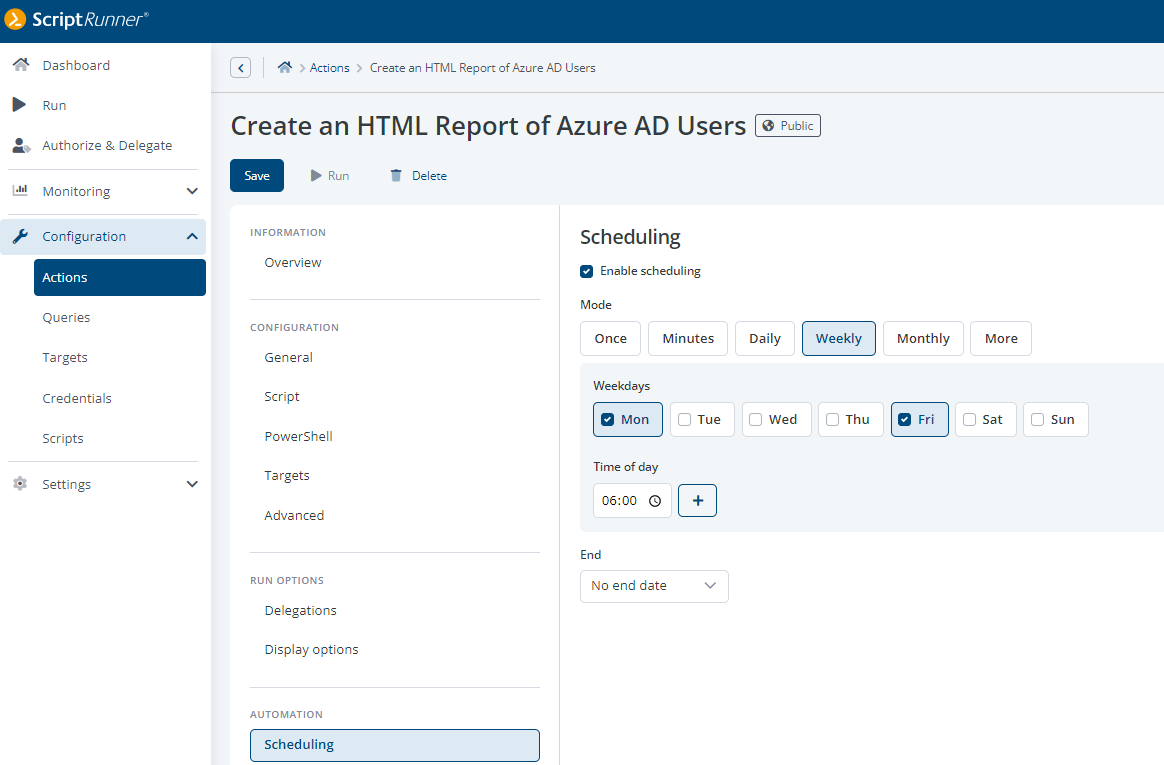Click the Delete button label
The width and height of the screenshot is (1164, 765).
(429, 176)
